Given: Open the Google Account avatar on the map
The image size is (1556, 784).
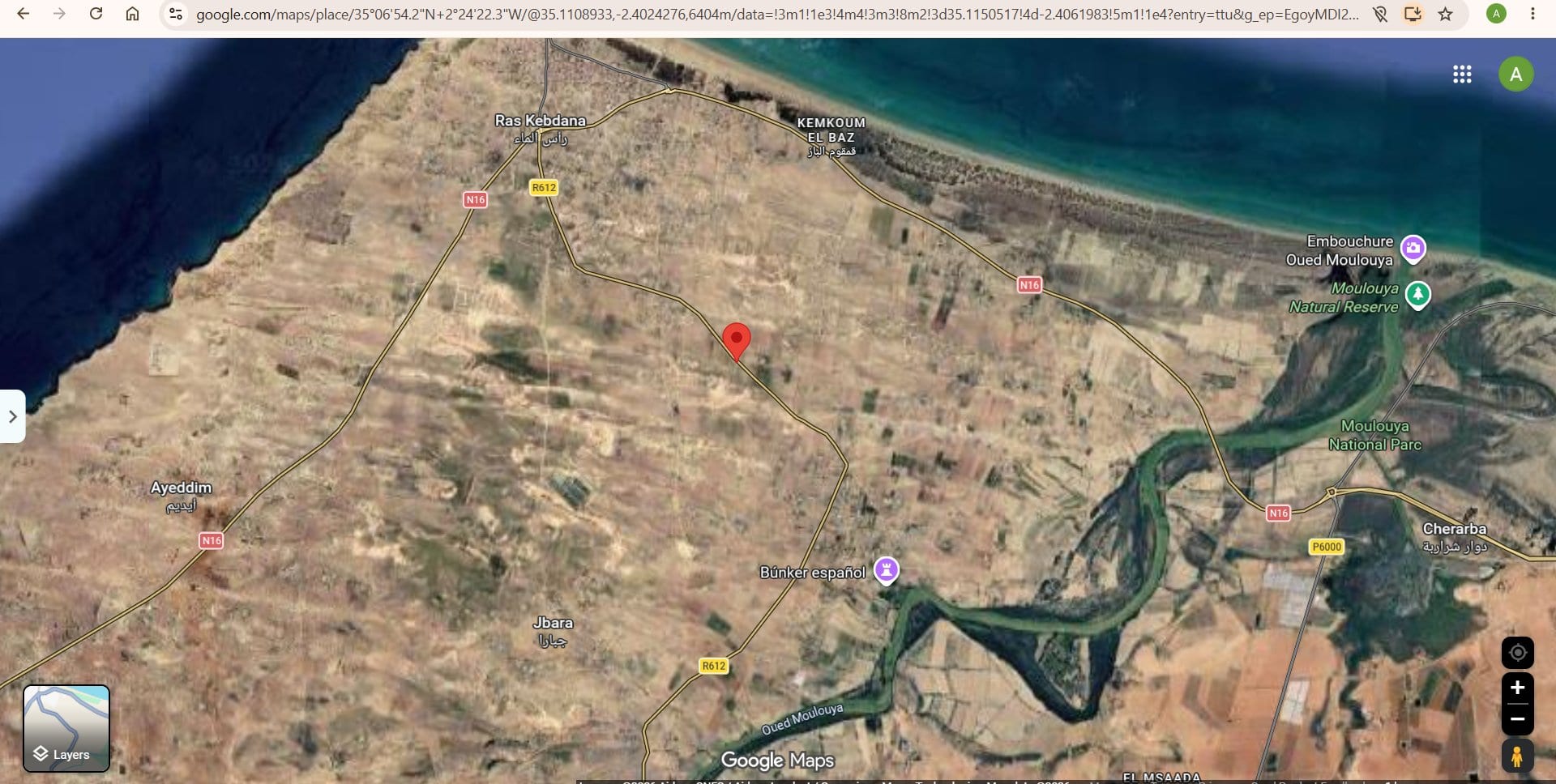Looking at the screenshot, I should (x=1515, y=75).
